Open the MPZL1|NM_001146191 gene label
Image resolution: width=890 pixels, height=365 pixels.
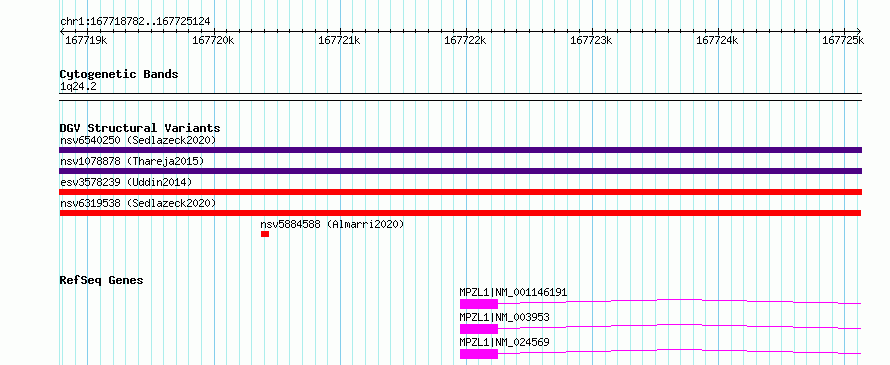tap(513, 292)
